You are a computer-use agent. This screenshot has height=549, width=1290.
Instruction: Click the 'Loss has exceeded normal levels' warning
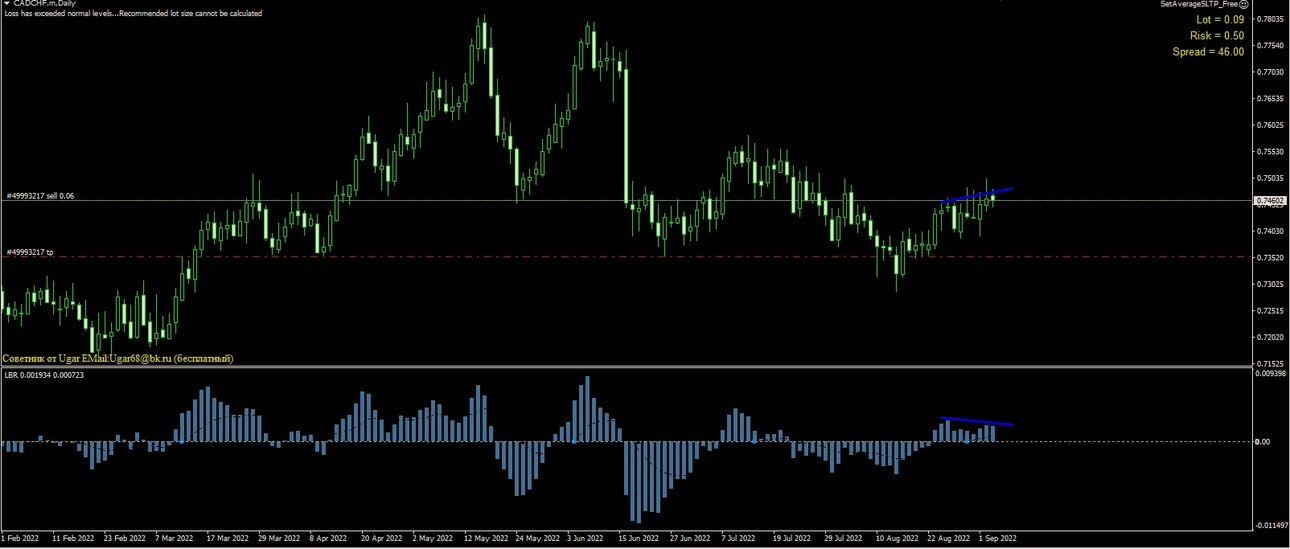coord(133,14)
